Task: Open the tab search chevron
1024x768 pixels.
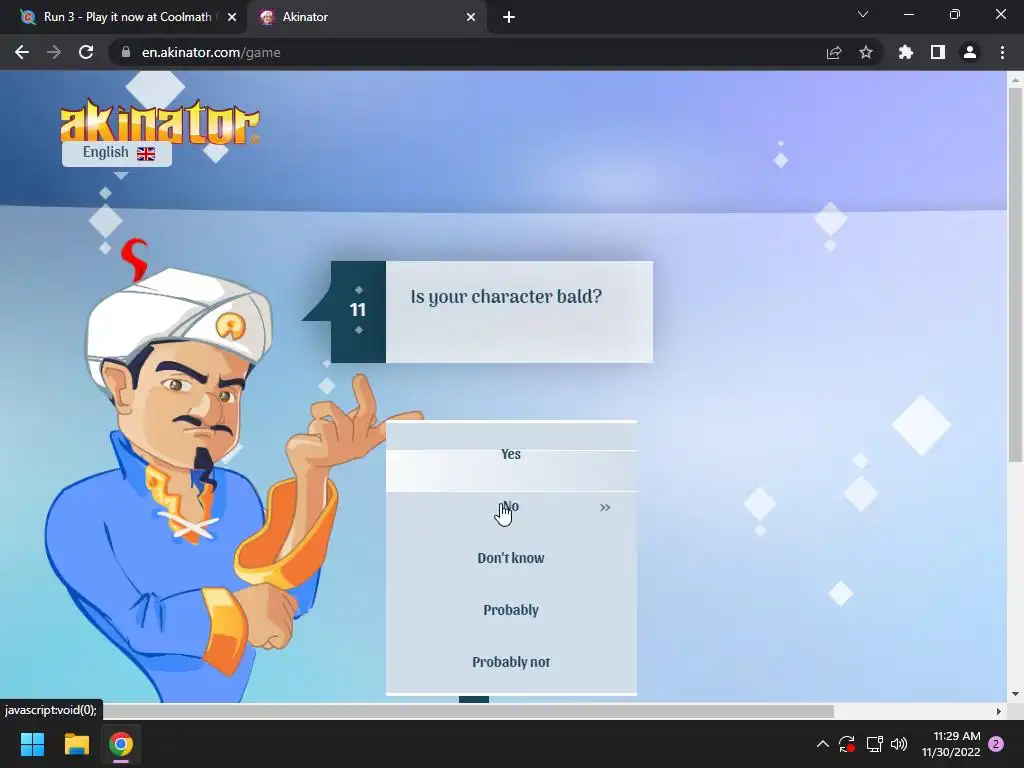Action: click(x=863, y=14)
